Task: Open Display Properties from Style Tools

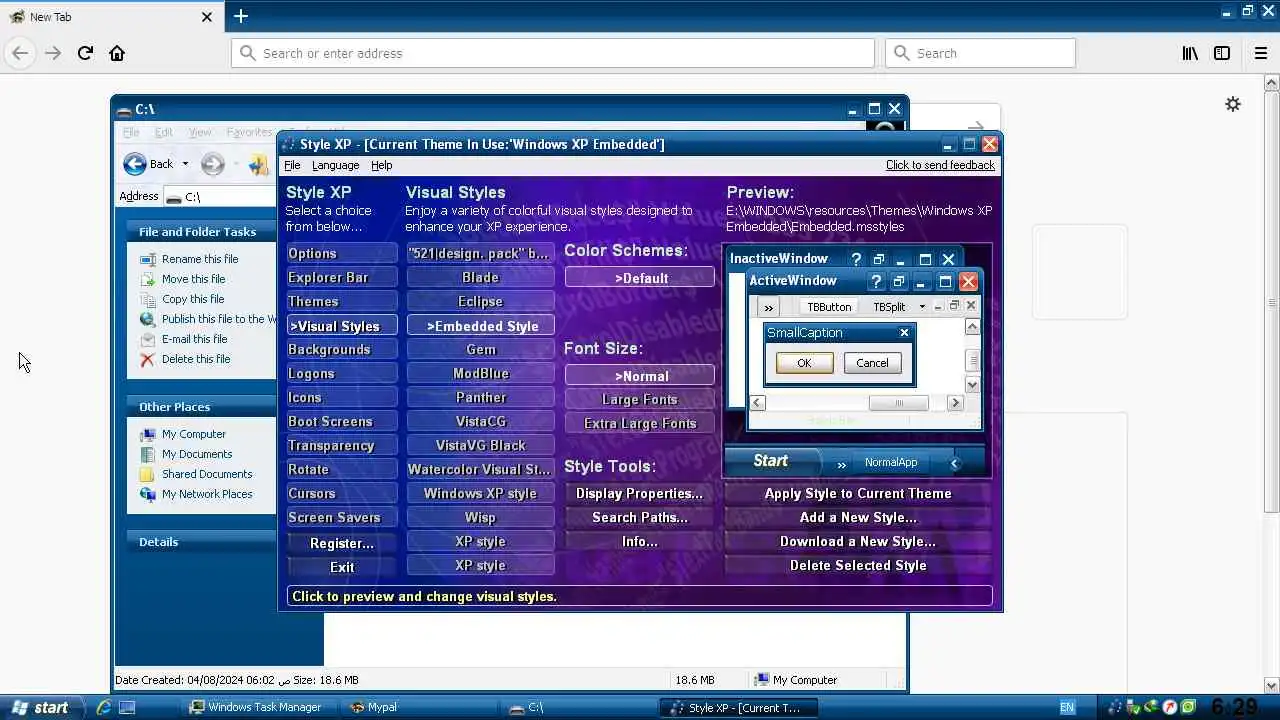Action: pyautogui.click(x=640, y=494)
